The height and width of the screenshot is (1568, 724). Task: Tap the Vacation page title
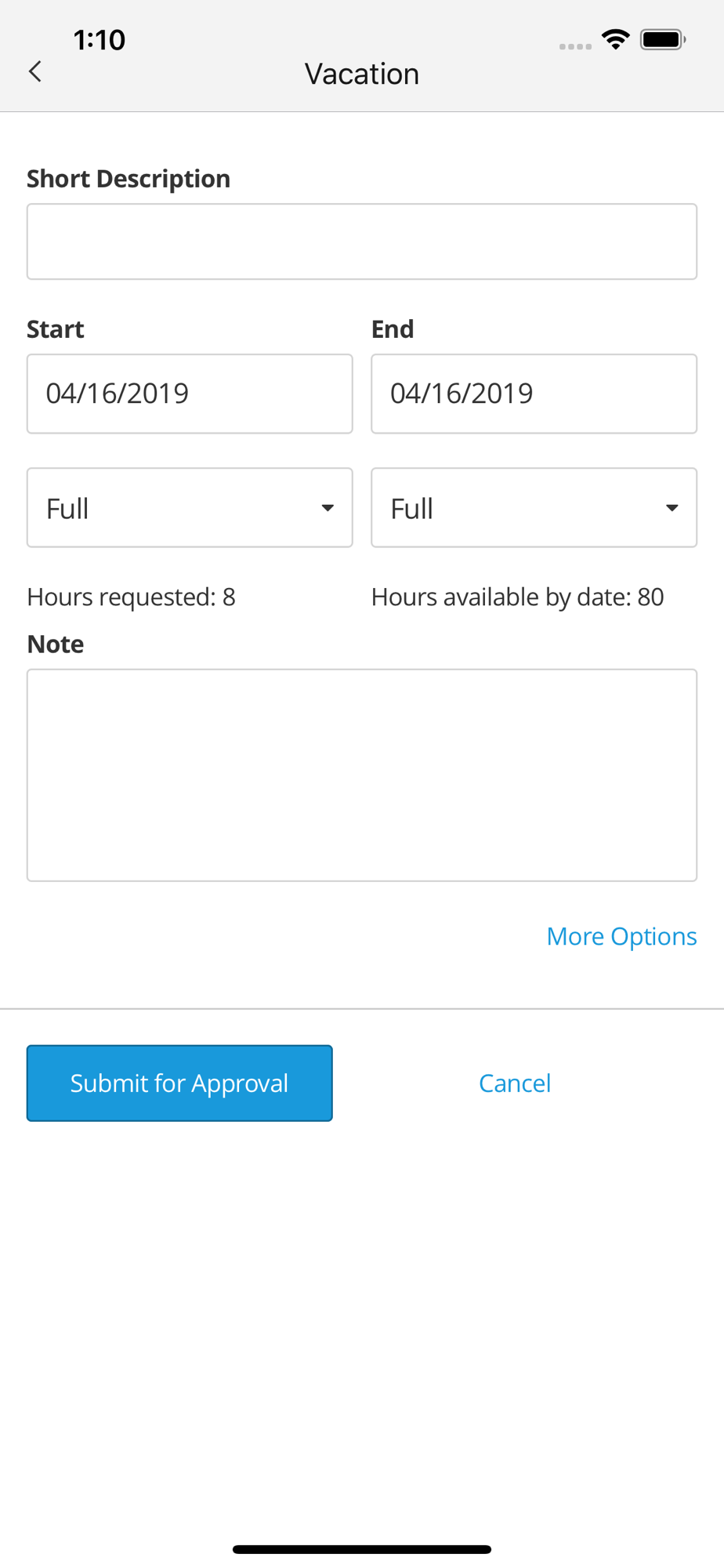362,74
